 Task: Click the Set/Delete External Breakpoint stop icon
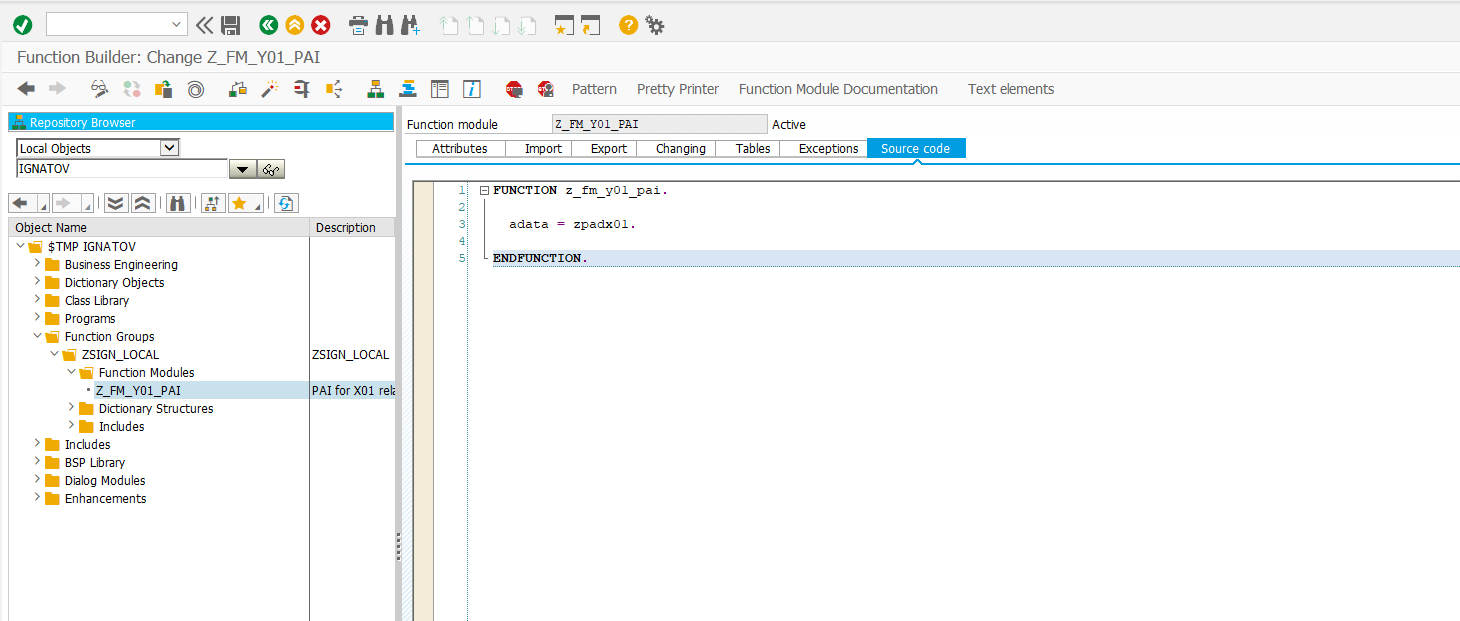(x=546, y=89)
